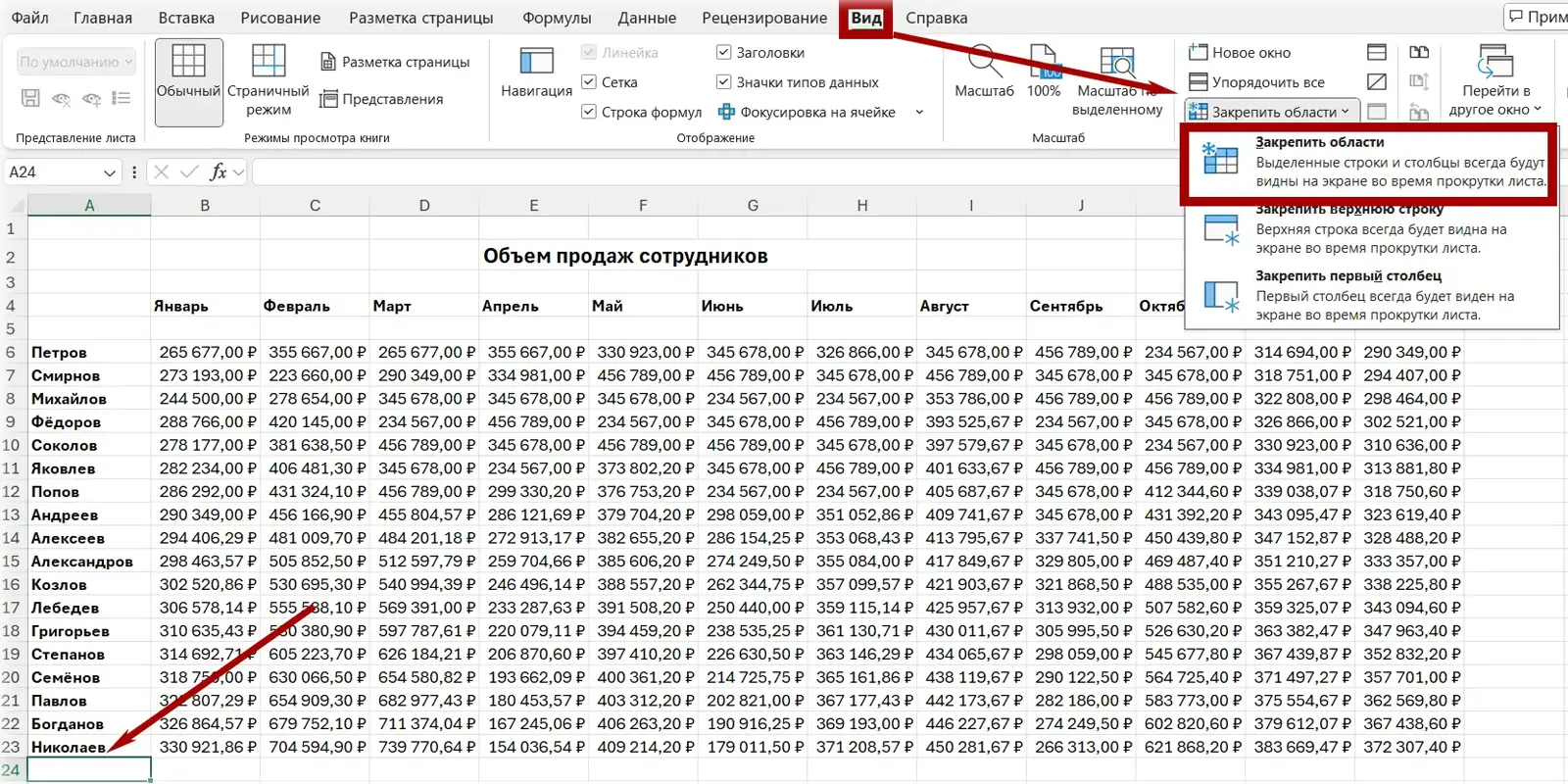Screen dimensions: 1568x784
Task: Switch to Страничный режим view
Action: 269,82
